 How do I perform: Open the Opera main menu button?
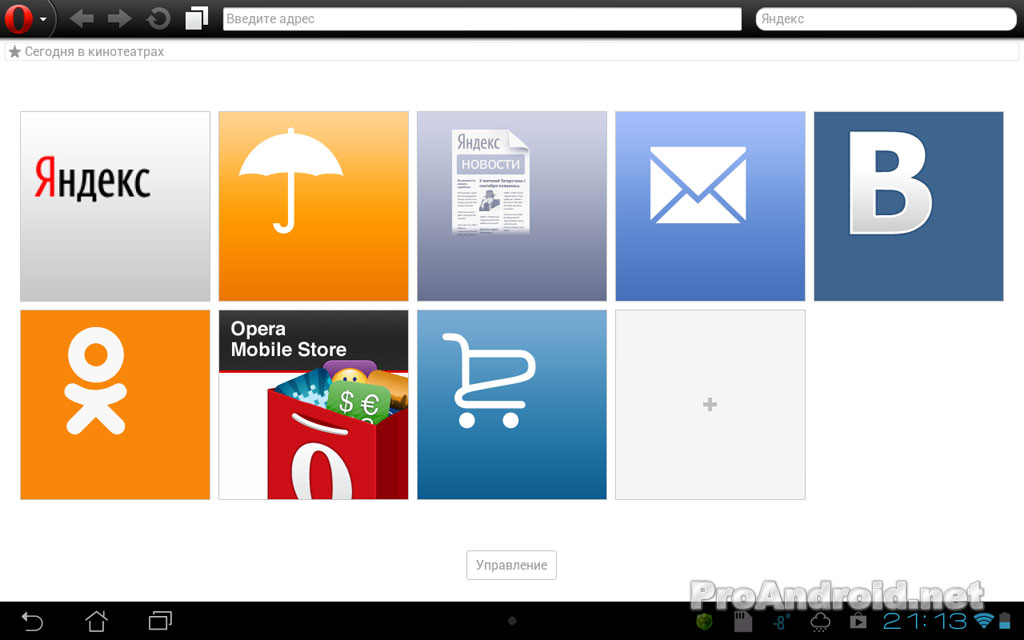pos(26,19)
